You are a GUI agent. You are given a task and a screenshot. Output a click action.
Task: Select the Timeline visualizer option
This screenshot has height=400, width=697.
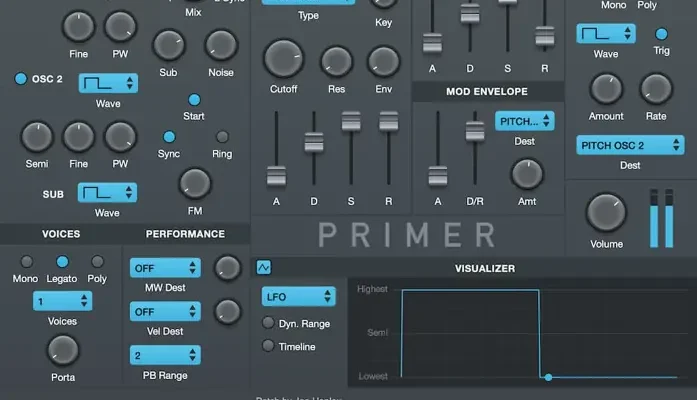268,346
